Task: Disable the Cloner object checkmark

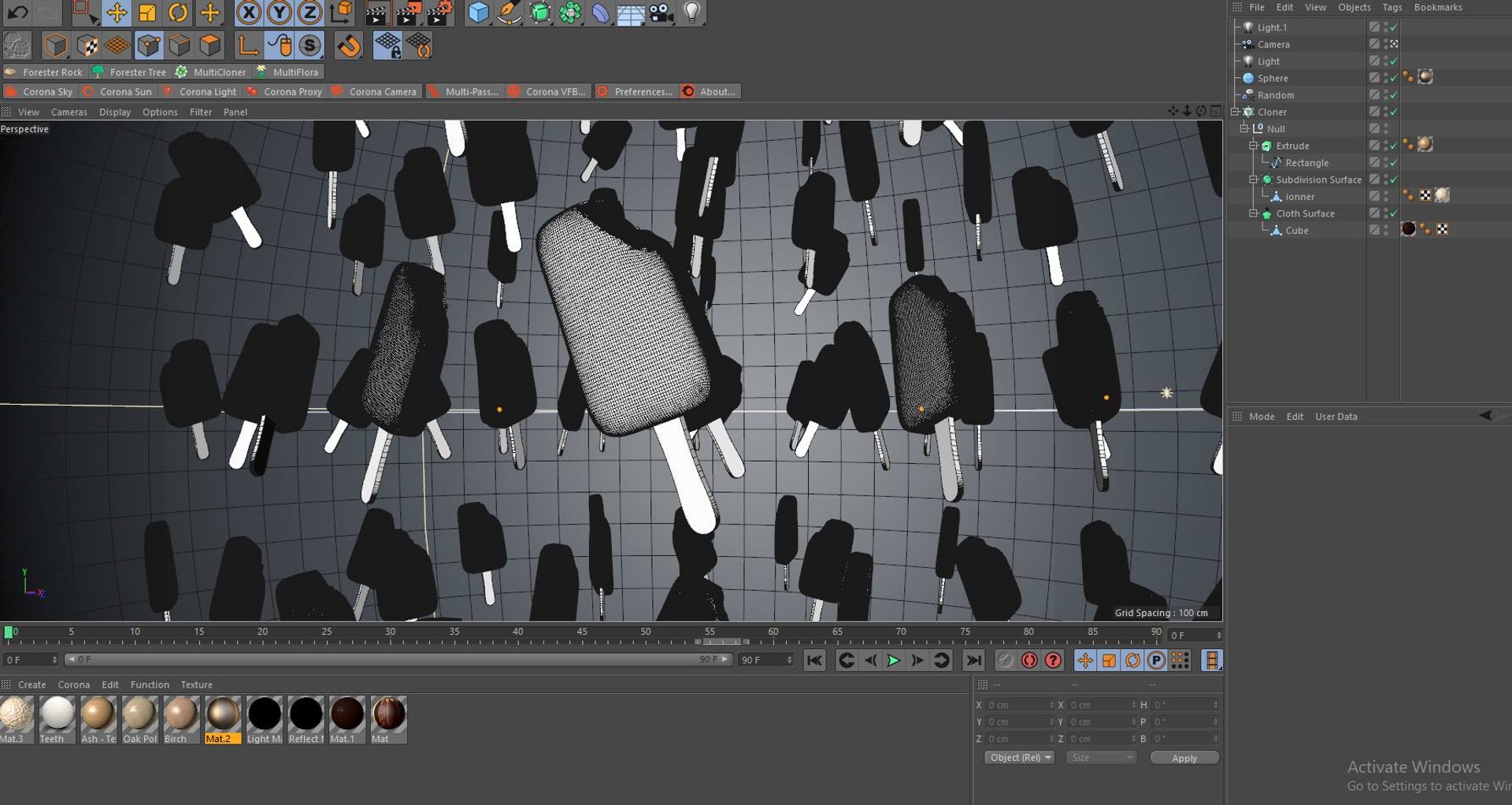Action: point(1394,111)
